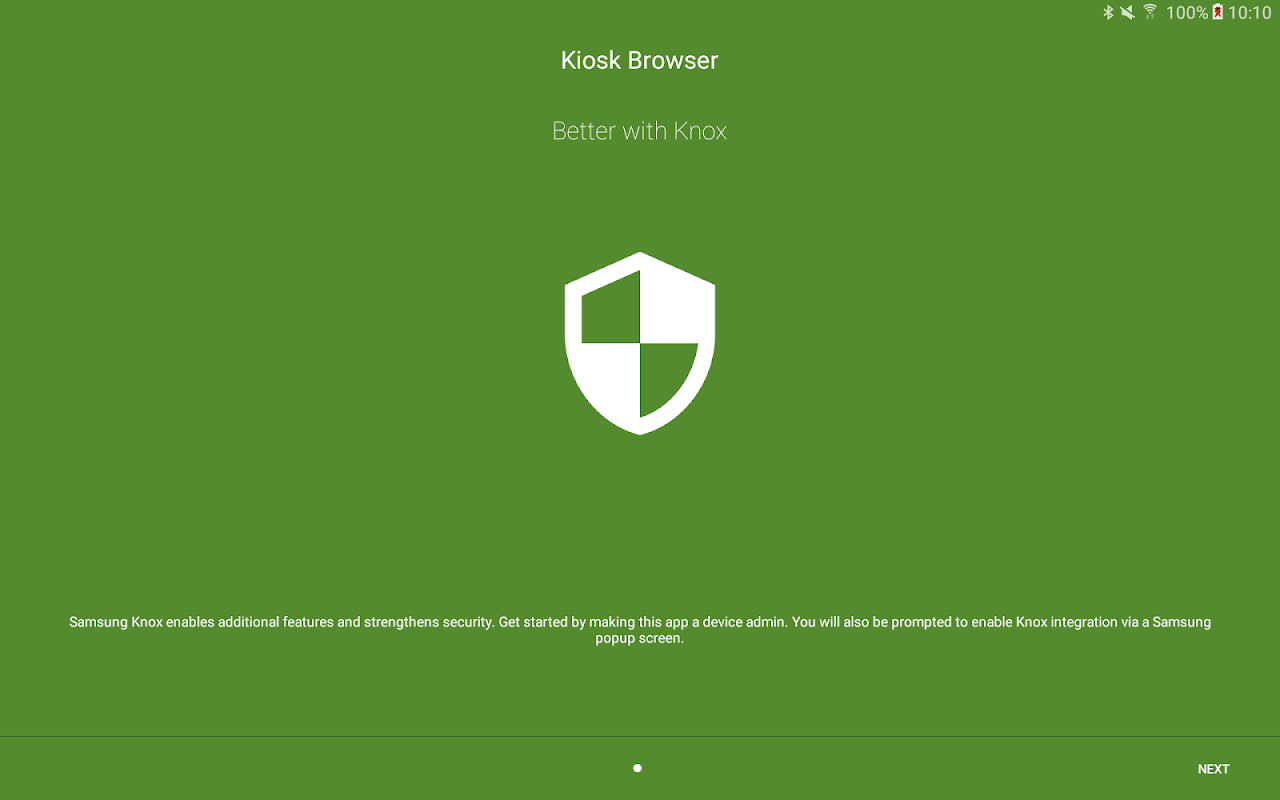This screenshot has height=800, width=1280.
Task: Tap the 100% battery percentage text
Action: tap(1187, 13)
